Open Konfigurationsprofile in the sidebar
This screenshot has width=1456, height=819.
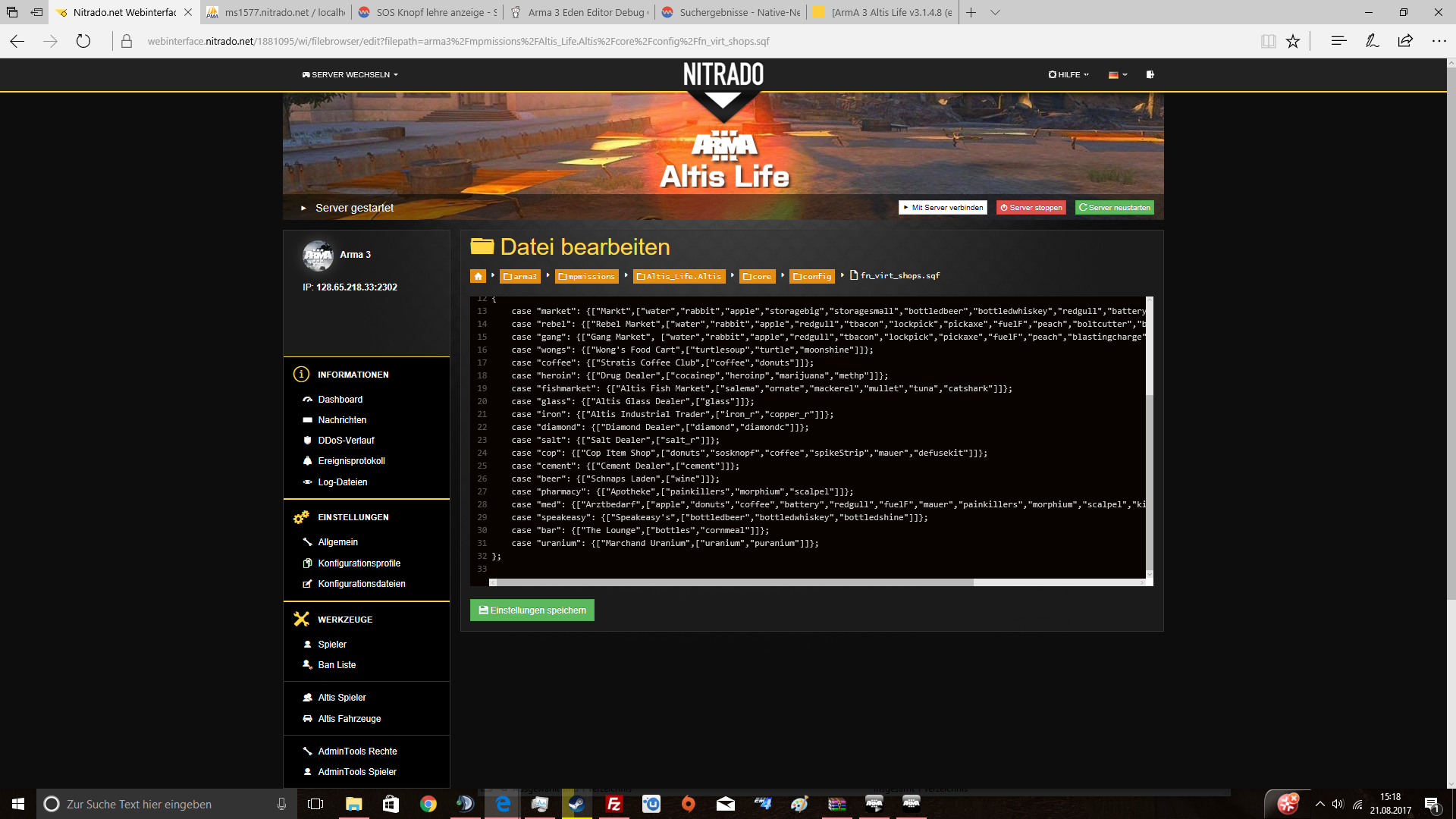pyautogui.click(x=359, y=563)
